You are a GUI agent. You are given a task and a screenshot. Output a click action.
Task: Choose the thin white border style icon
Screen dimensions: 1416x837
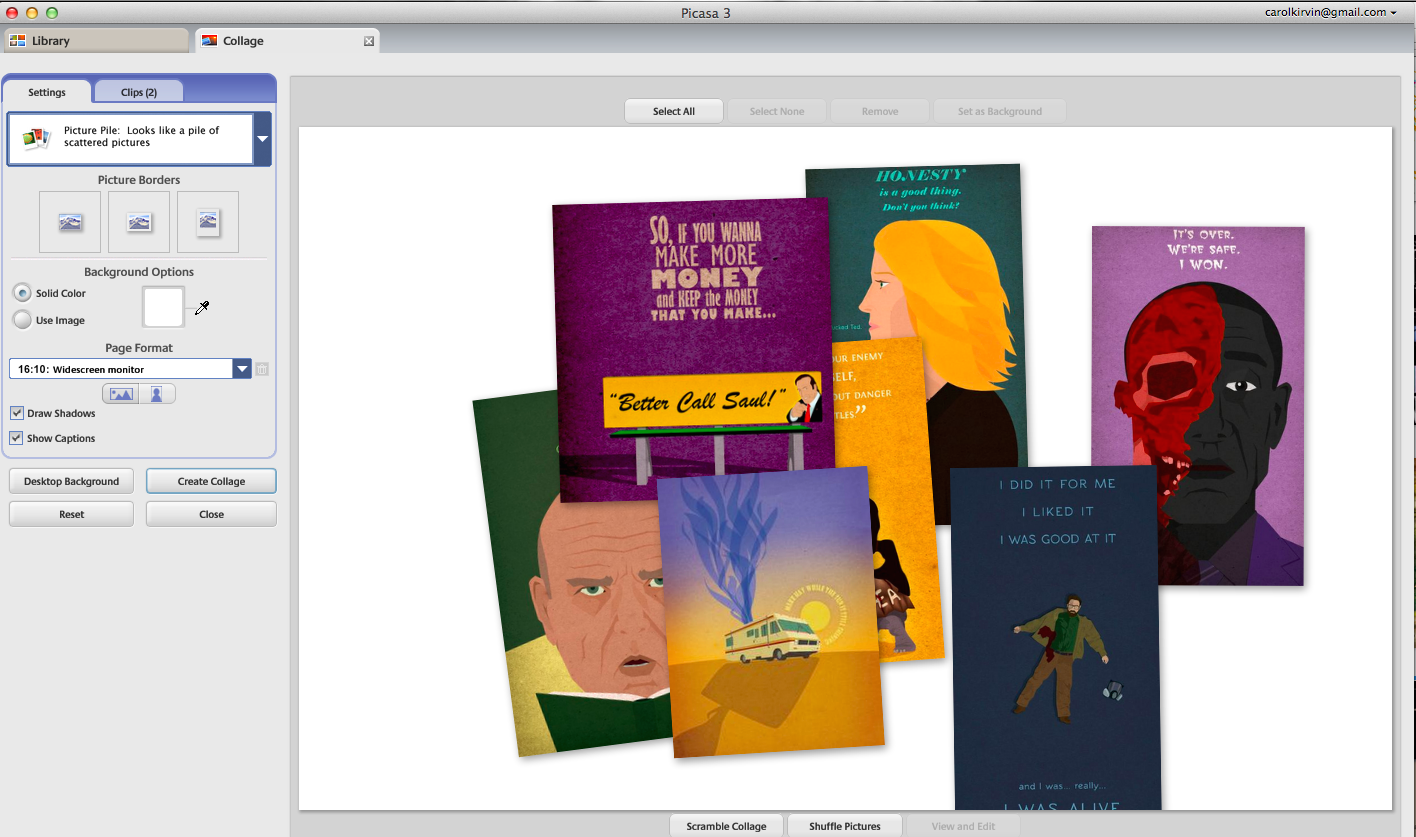point(139,222)
